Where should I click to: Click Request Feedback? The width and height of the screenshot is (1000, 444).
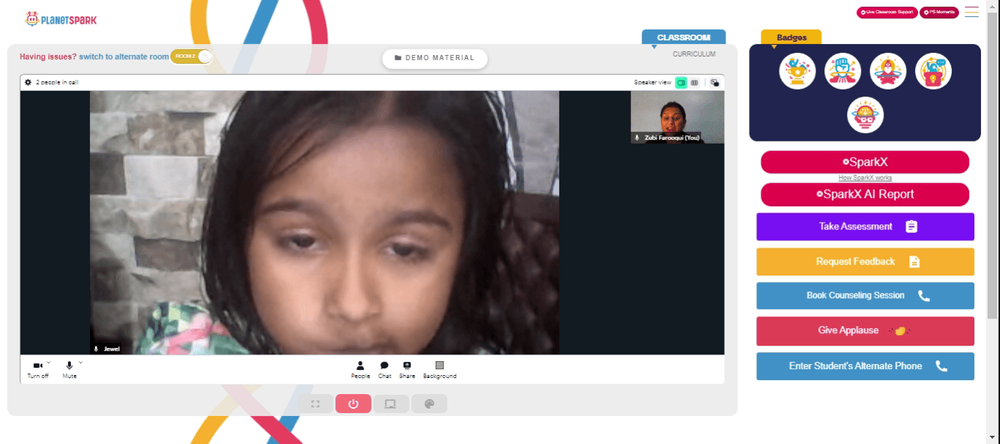865,262
